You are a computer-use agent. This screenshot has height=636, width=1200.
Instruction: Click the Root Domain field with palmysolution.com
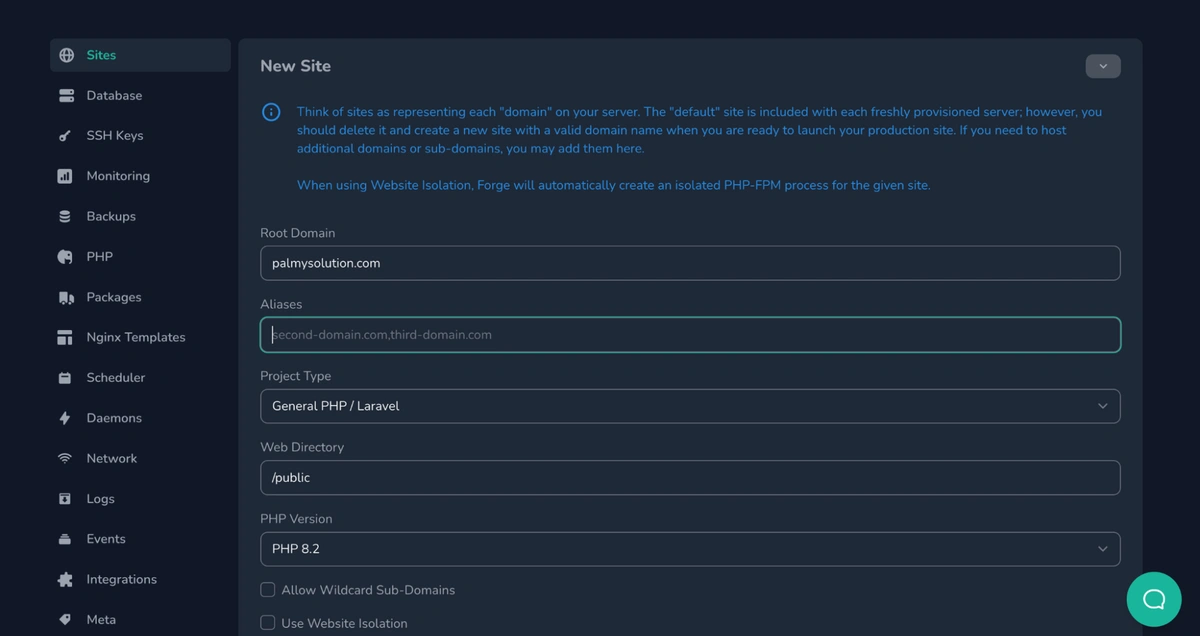coord(690,263)
